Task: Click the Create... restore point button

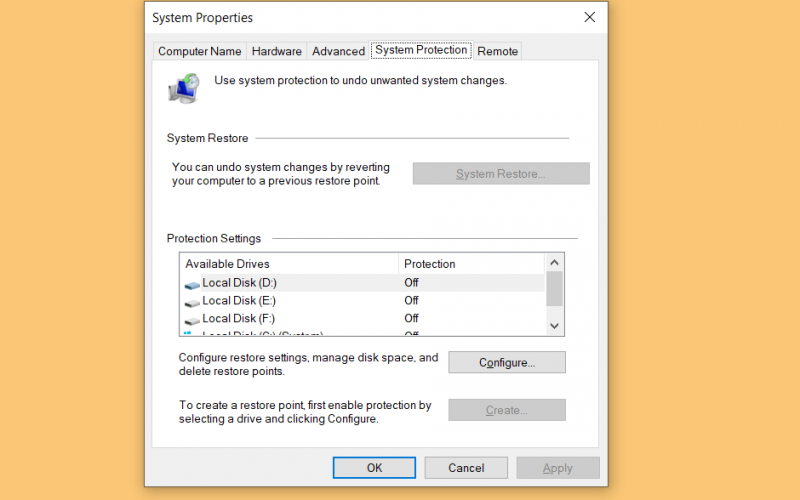Action: click(x=507, y=410)
